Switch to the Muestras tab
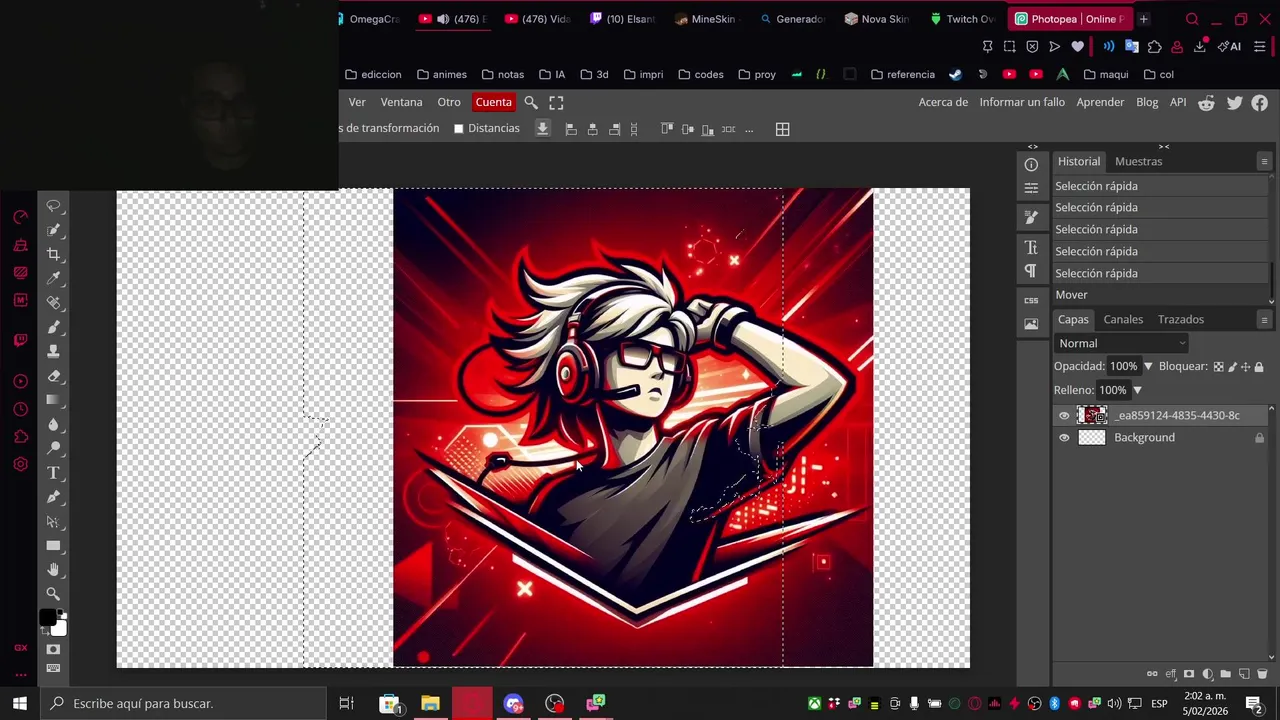Screen dimensions: 1280x720 1138,161
